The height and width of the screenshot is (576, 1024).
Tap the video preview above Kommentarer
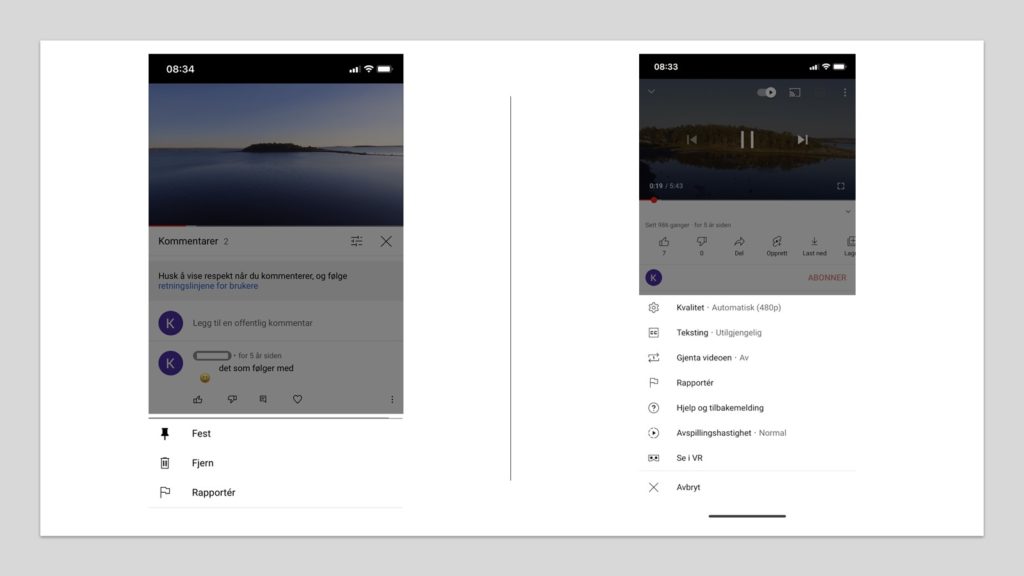click(x=276, y=154)
